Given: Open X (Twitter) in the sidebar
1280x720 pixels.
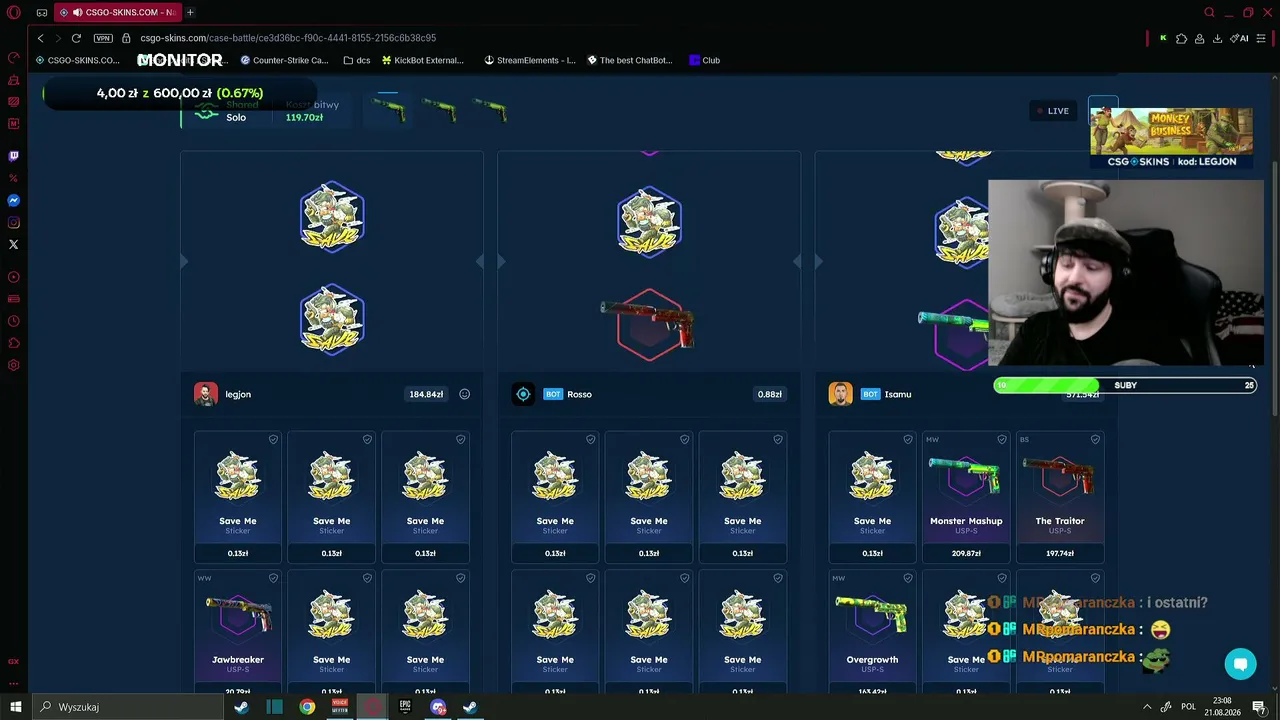Looking at the screenshot, I should (x=14, y=244).
